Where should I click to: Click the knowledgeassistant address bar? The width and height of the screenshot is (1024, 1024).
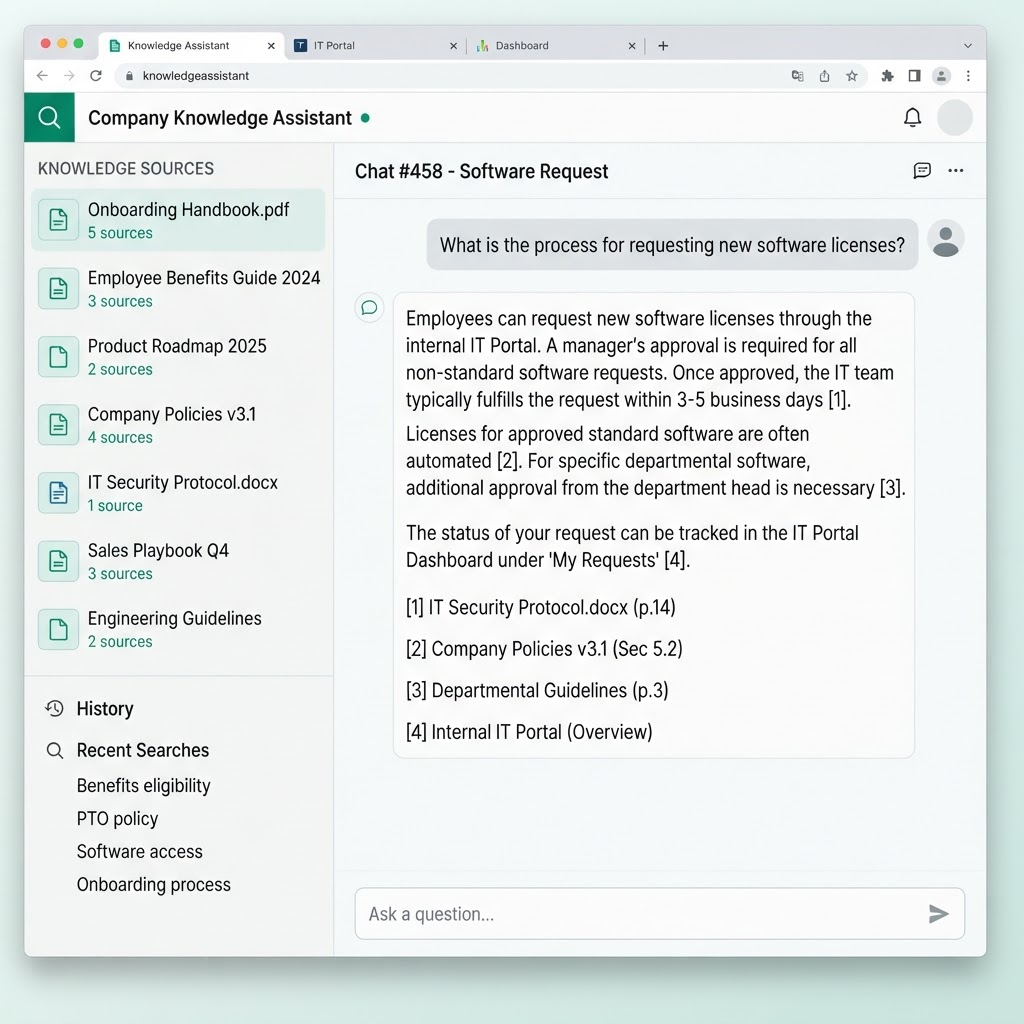(x=490, y=76)
